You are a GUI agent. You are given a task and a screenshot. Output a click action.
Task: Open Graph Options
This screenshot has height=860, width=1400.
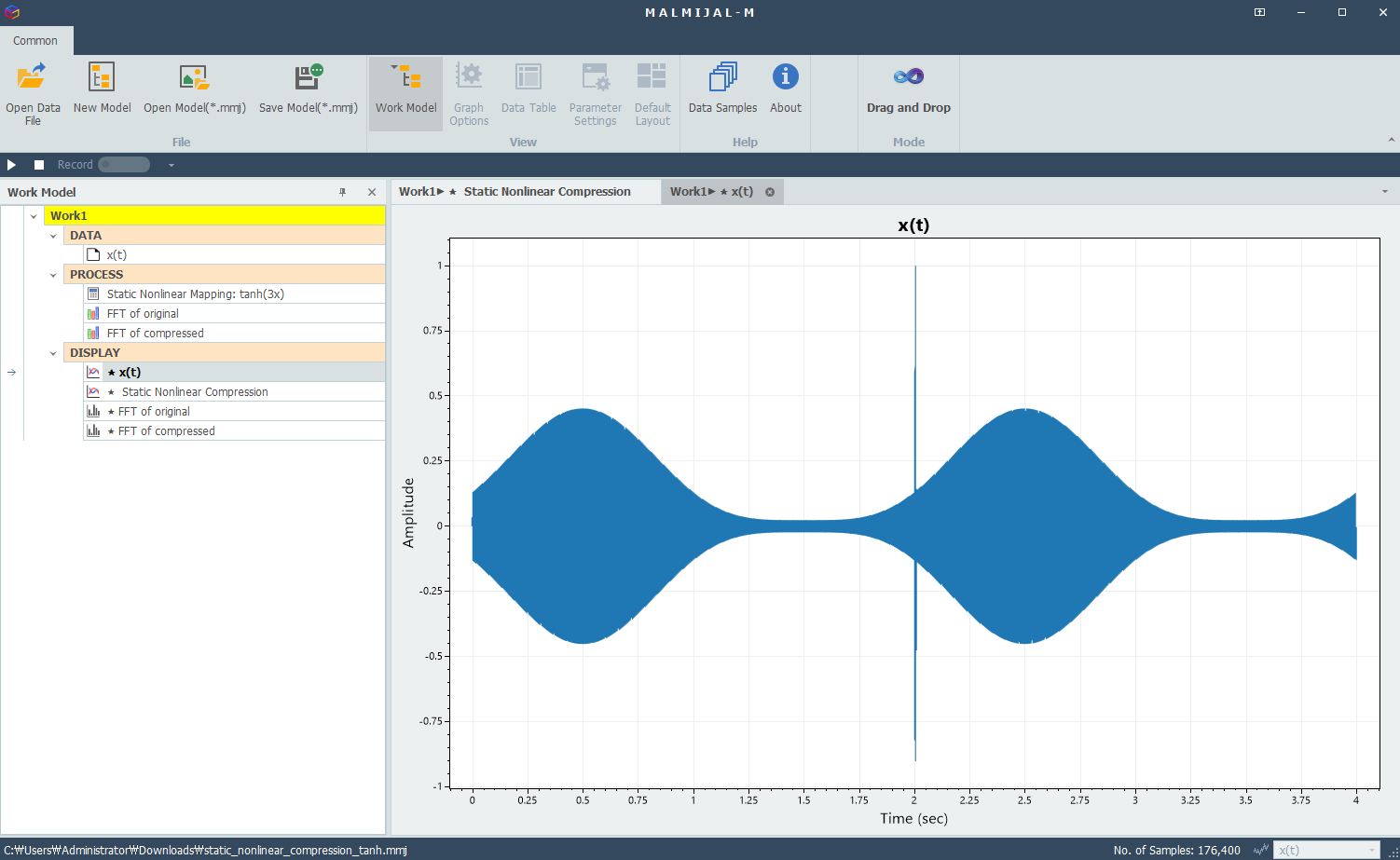click(469, 93)
